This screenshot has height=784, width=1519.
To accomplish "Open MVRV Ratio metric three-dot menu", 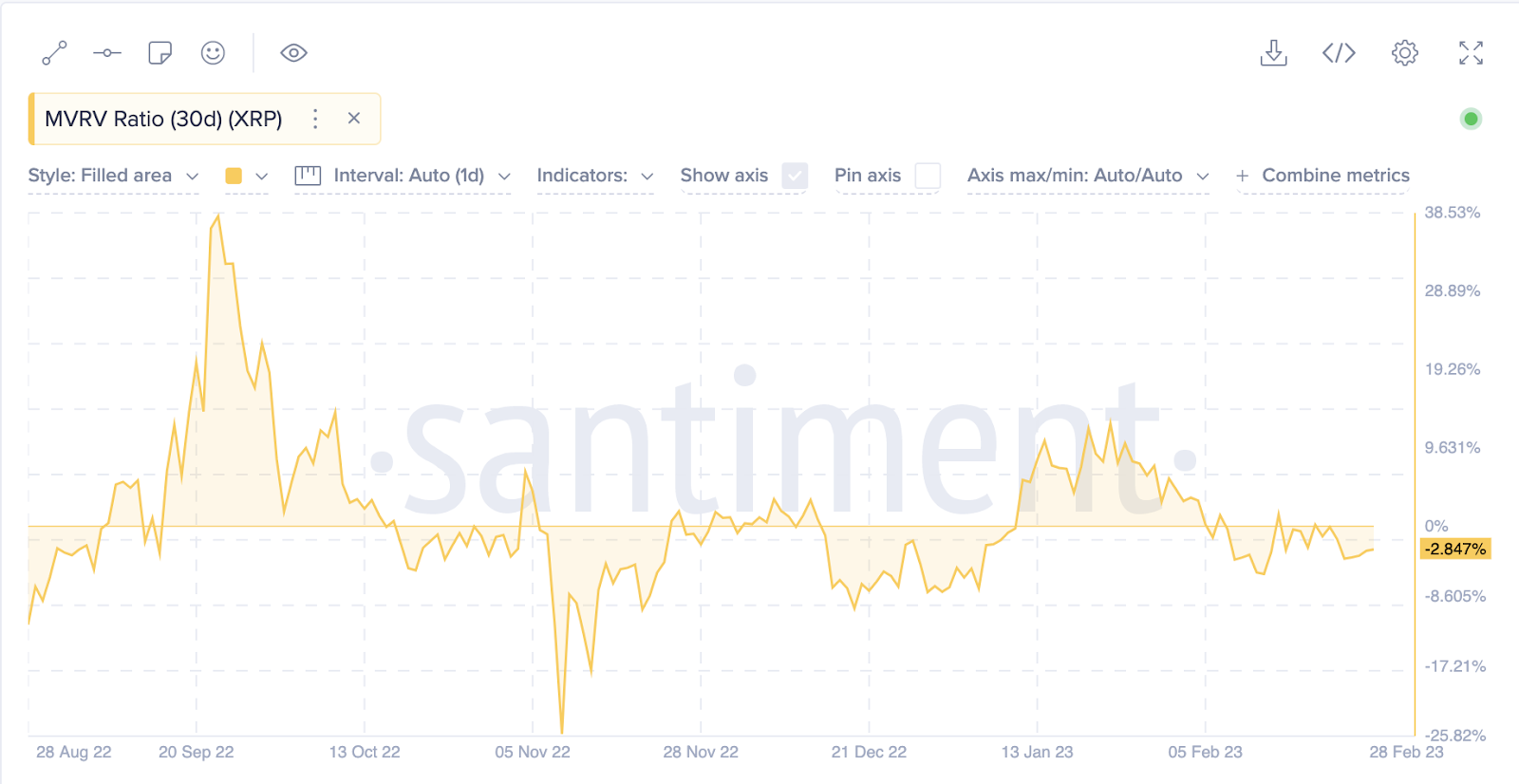I will pos(315,119).
